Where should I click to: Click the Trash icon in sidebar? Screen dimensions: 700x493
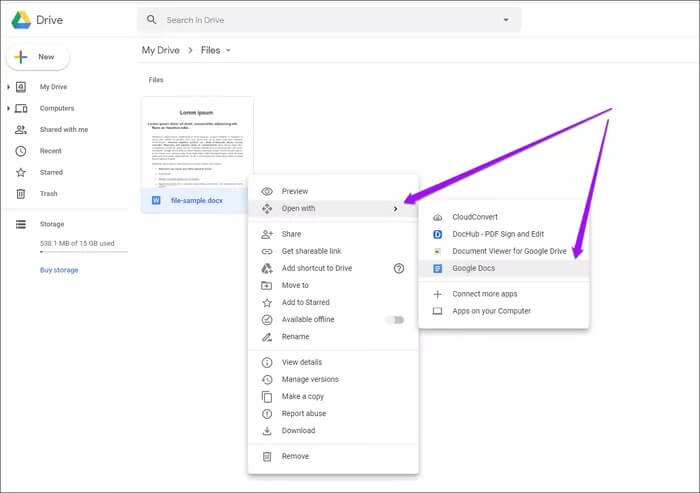tap(20, 194)
